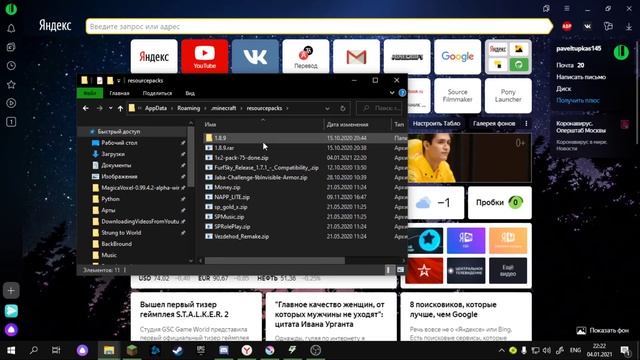Open the video play icon in sidebar

[x=11, y=103]
